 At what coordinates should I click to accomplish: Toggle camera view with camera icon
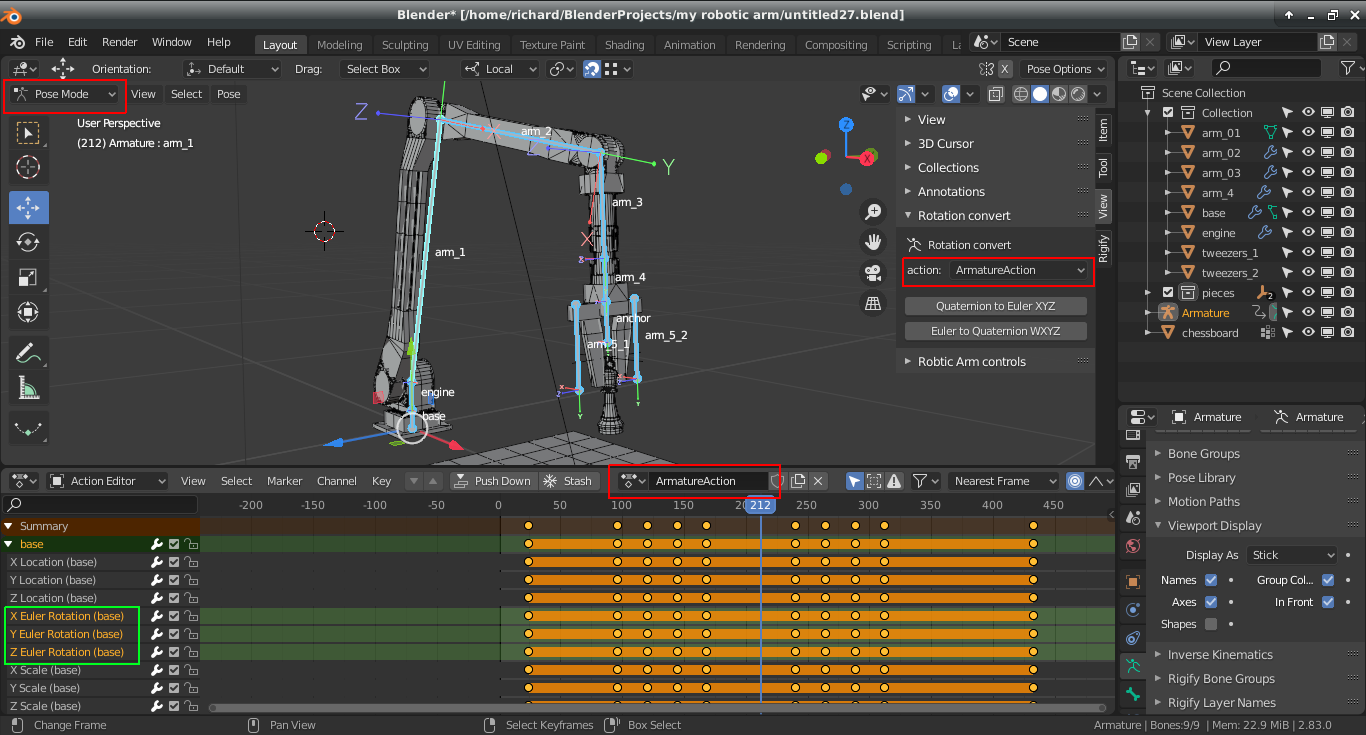pos(873,273)
